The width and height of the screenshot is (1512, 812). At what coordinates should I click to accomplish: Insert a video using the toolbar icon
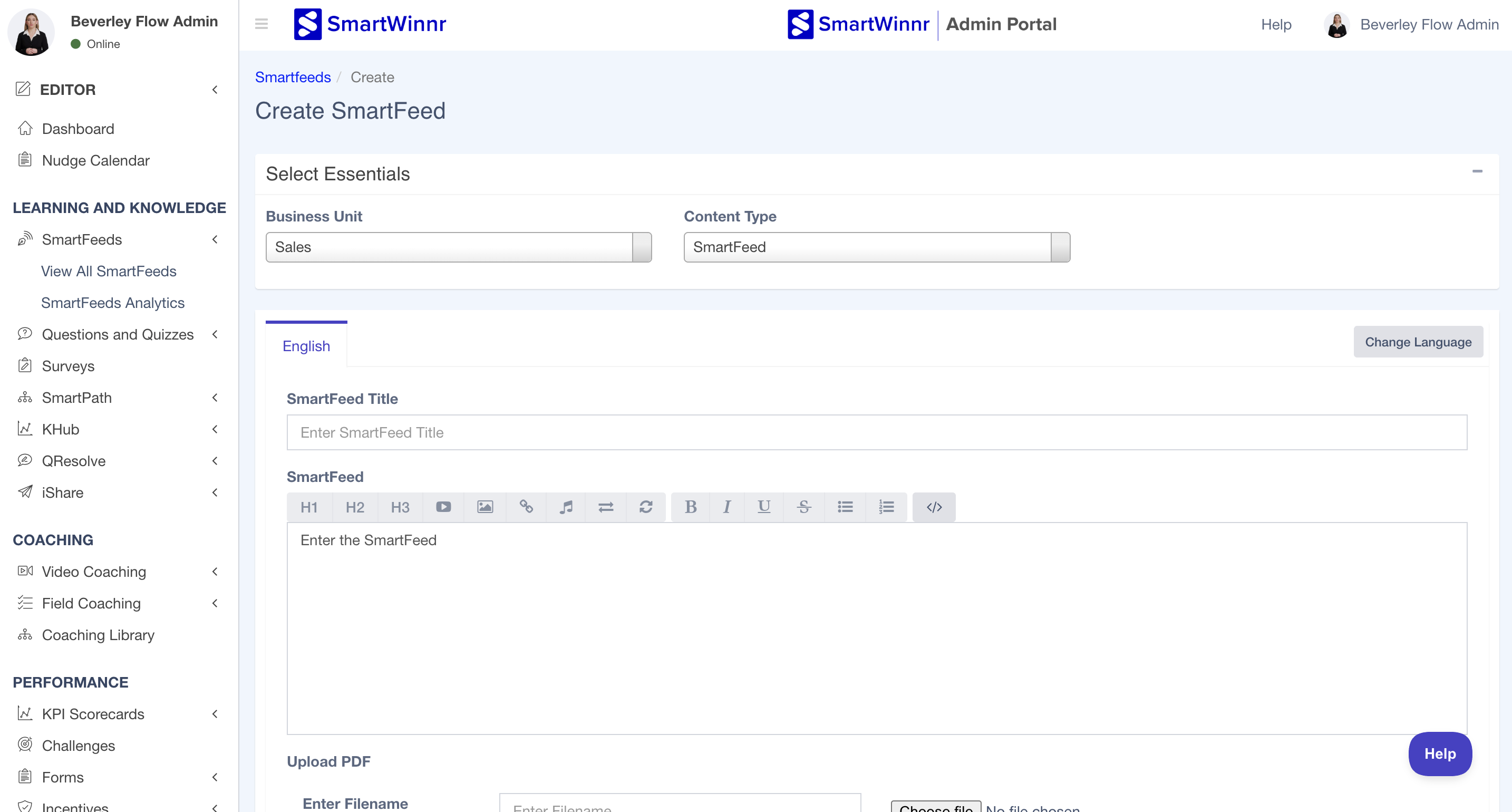pyautogui.click(x=443, y=507)
